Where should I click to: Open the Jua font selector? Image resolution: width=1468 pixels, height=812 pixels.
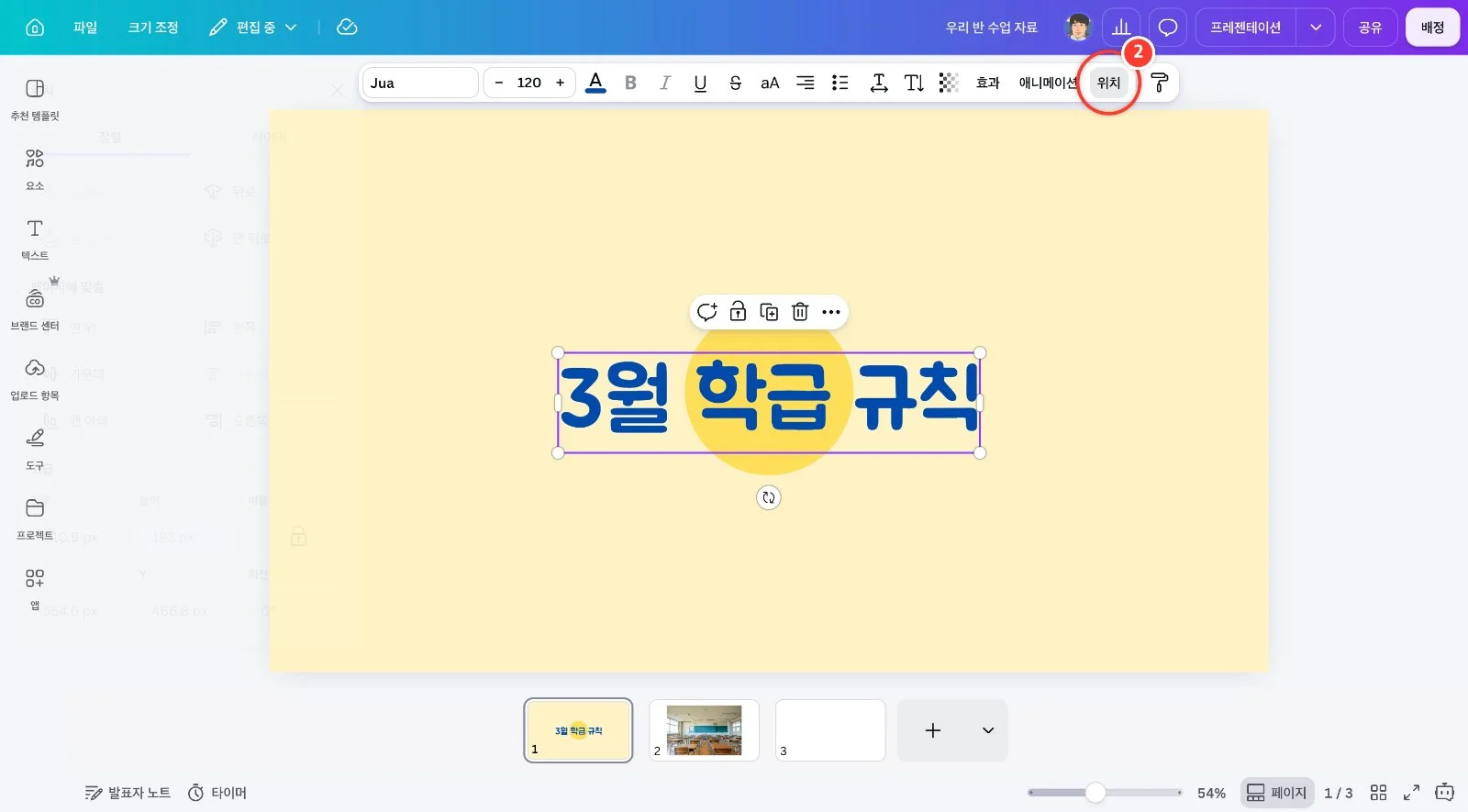click(420, 83)
